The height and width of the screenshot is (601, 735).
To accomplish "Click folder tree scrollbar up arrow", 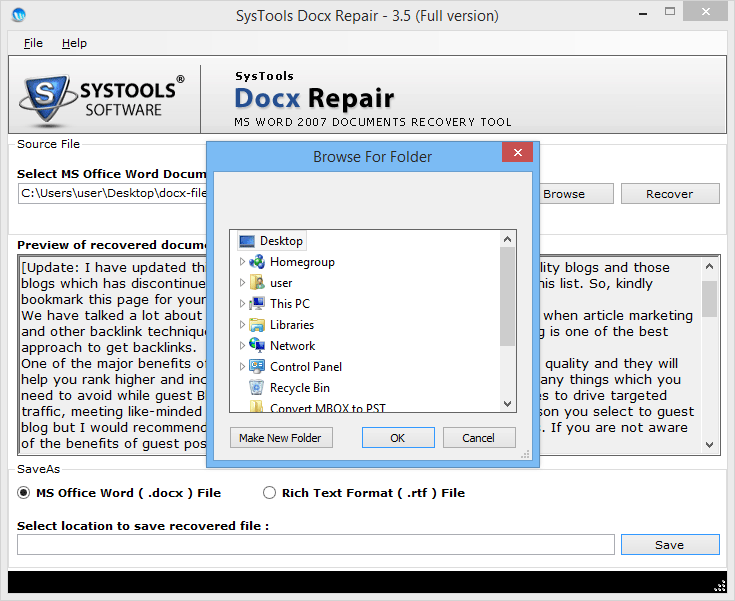I will tap(507, 239).
